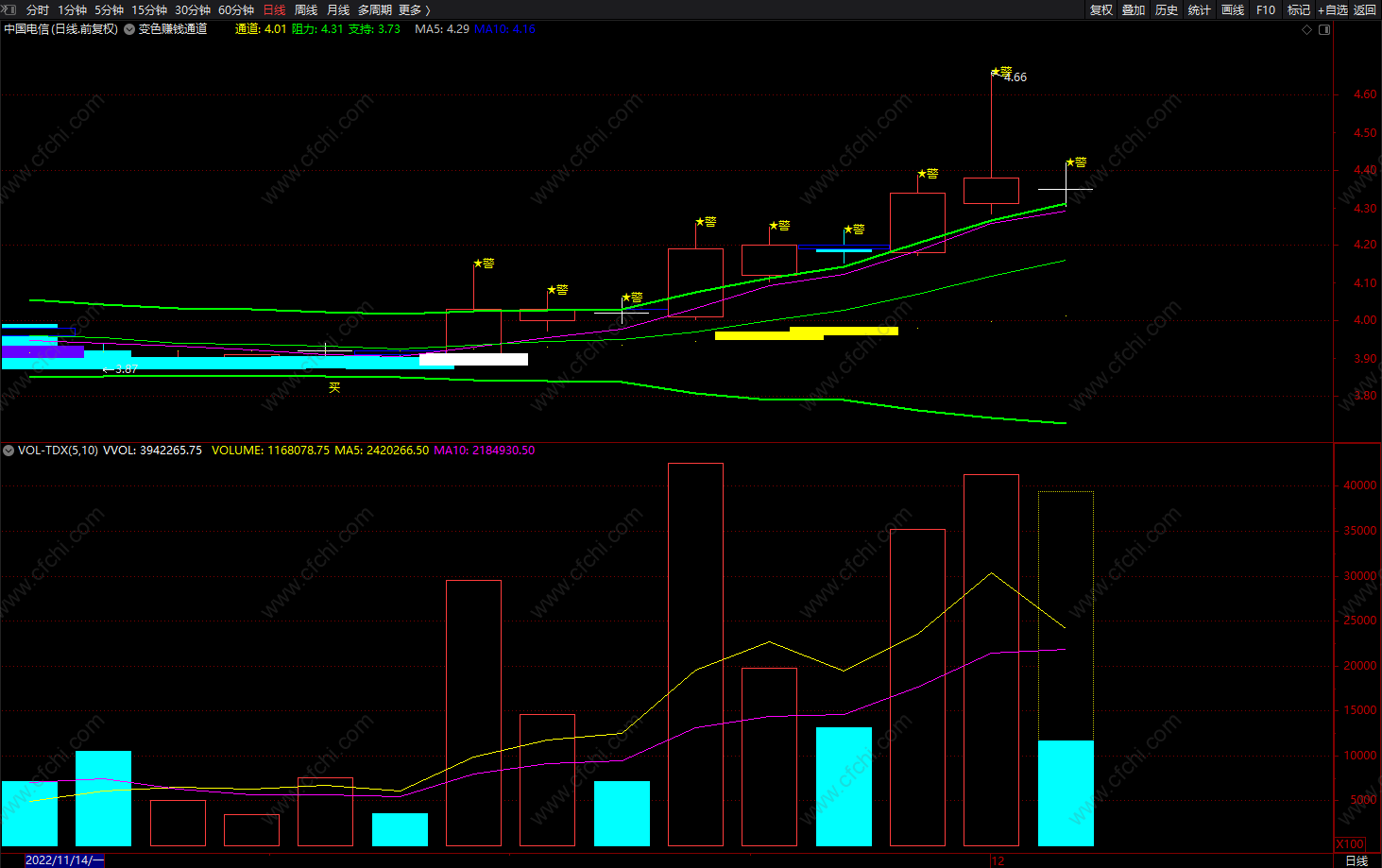This screenshot has height=868, width=1382.
Task: Select the 15分钟 timeframe
Action: [x=149, y=9]
